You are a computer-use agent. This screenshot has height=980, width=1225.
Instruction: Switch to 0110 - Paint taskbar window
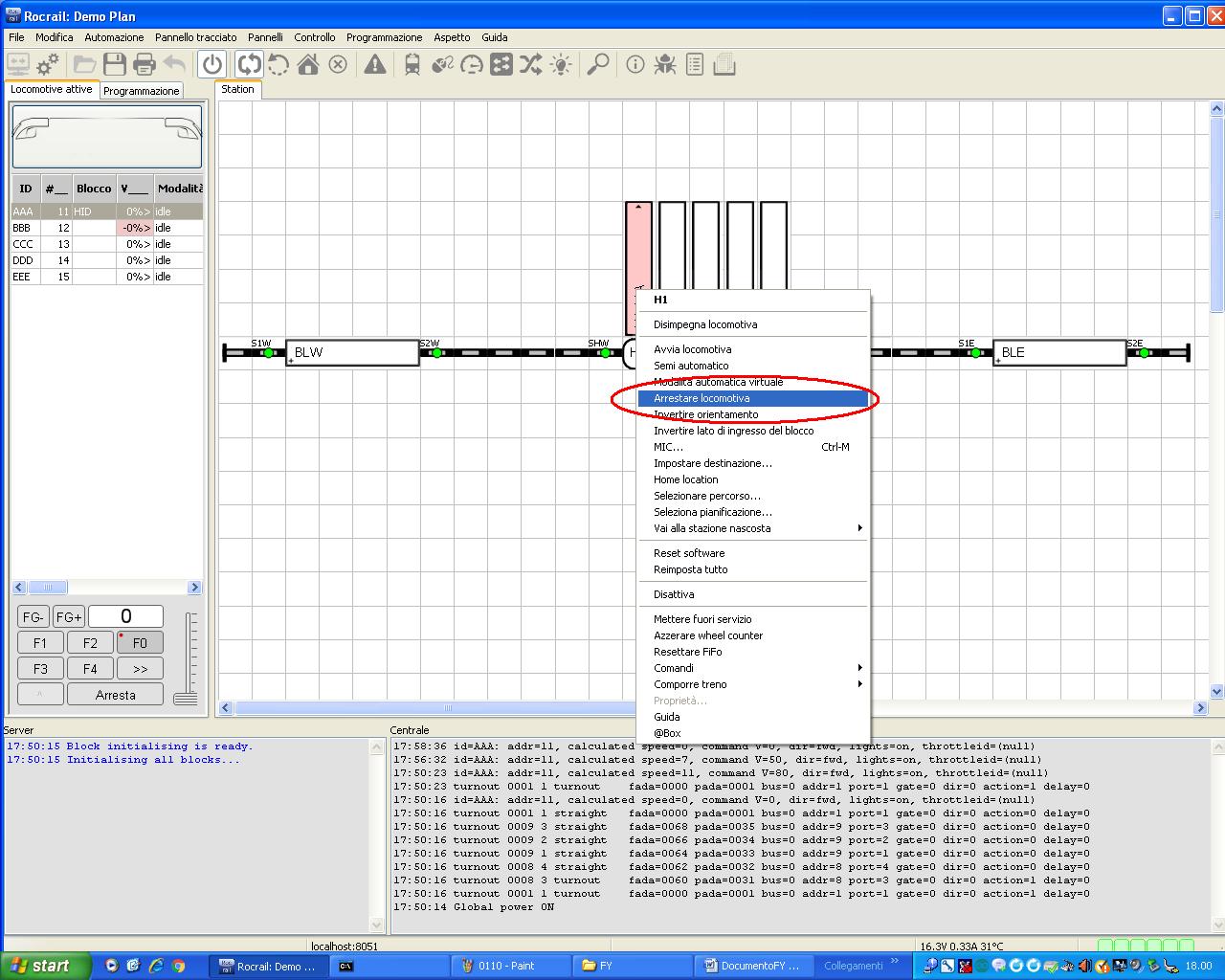tap(510, 966)
